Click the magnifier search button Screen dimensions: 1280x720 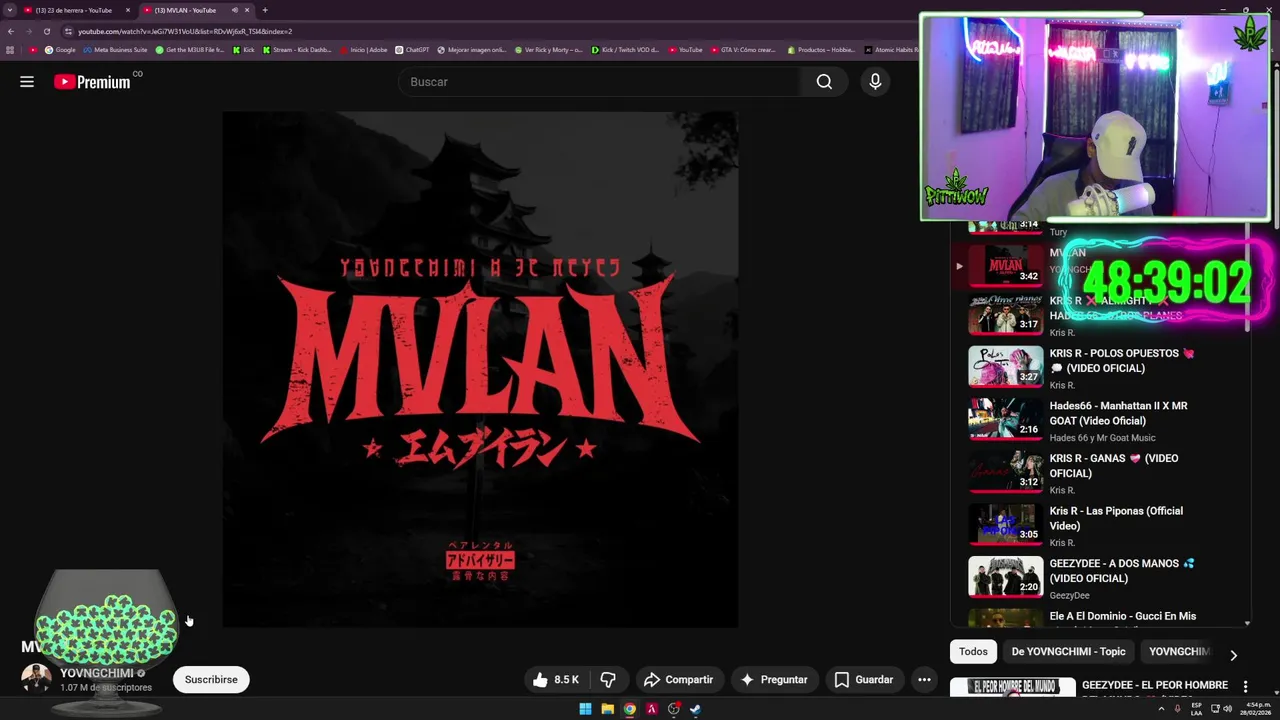(x=824, y=82)
